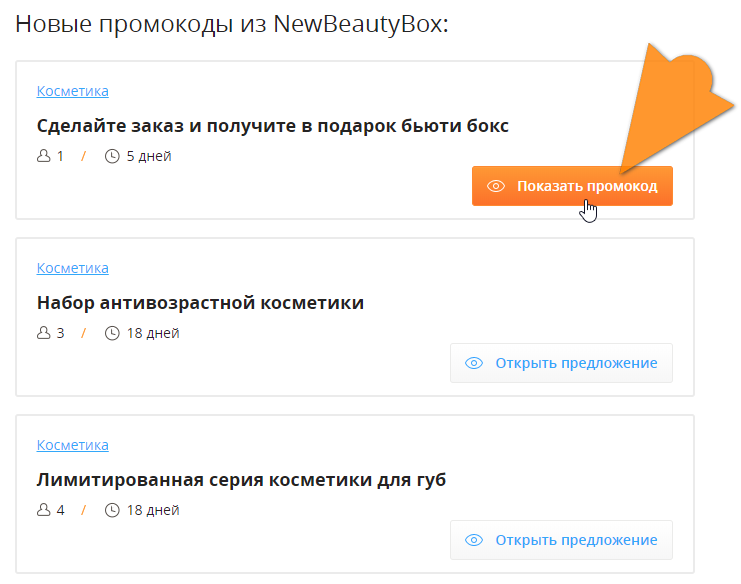
Task: Click '18 дней' text in lip cosmetics card
Action: [153, 511]
